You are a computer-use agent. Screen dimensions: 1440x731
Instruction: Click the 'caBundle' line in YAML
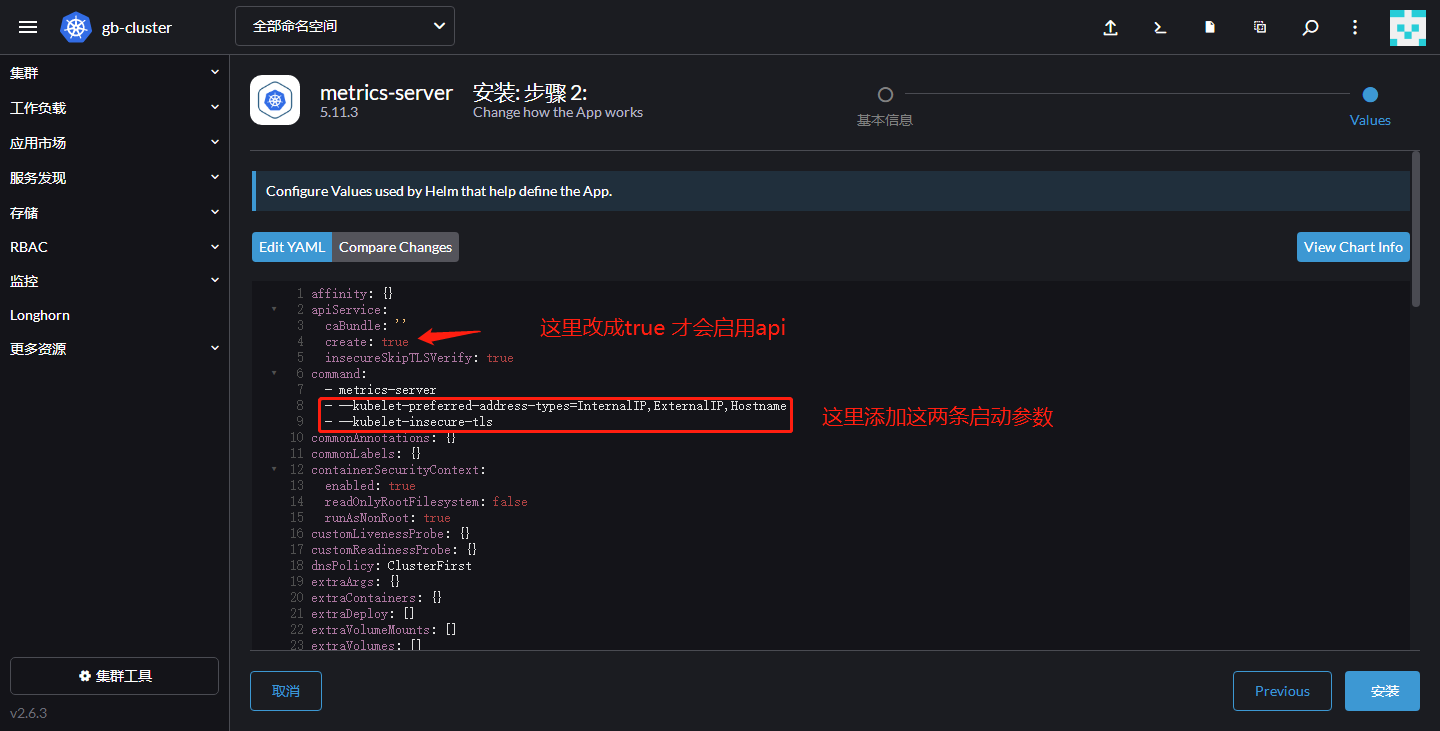coord(366,326)
